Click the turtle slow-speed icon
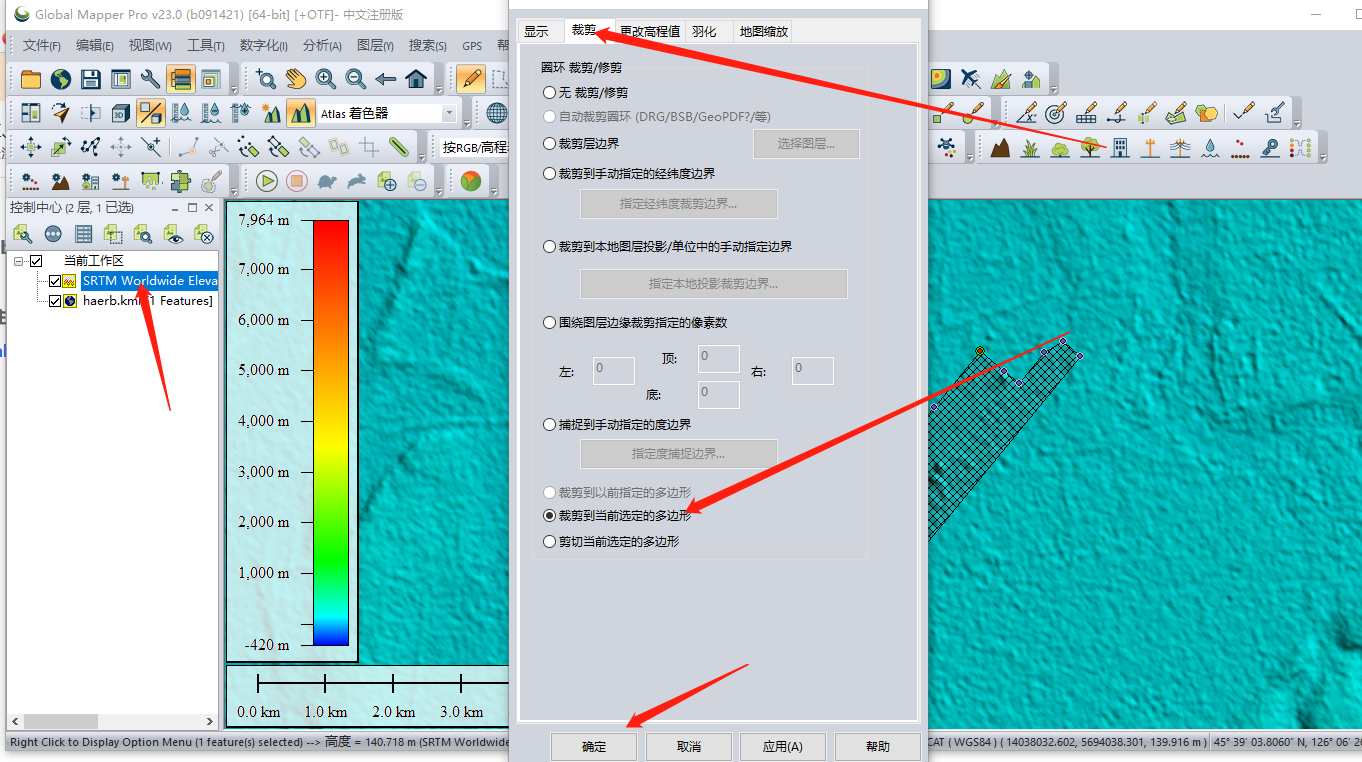 pyautogui.click(x=326, y=181)
